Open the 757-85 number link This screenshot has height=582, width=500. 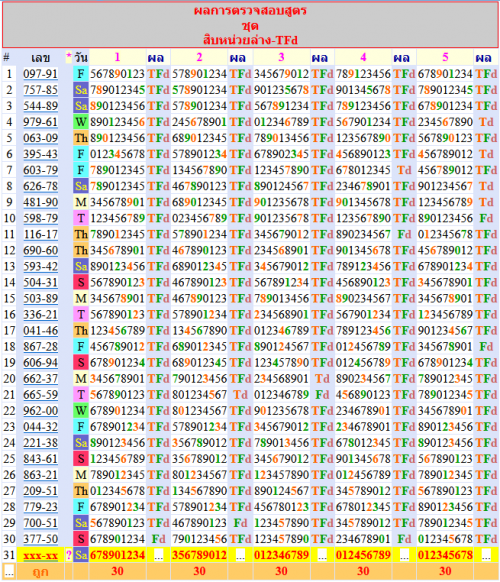(x=40, y=90)
